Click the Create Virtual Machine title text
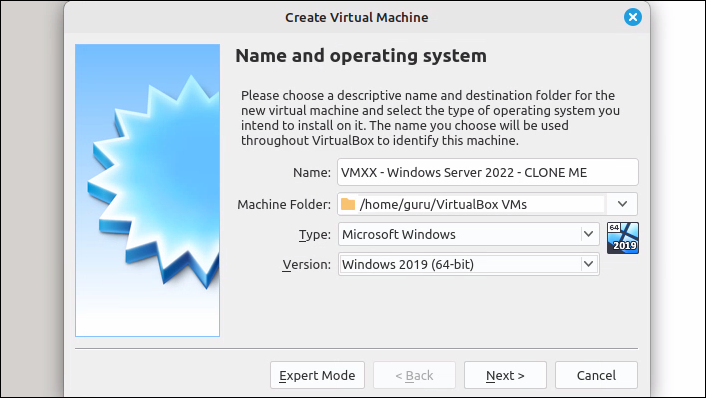Viewport: 706px width, 398px height. coord(357,17)
